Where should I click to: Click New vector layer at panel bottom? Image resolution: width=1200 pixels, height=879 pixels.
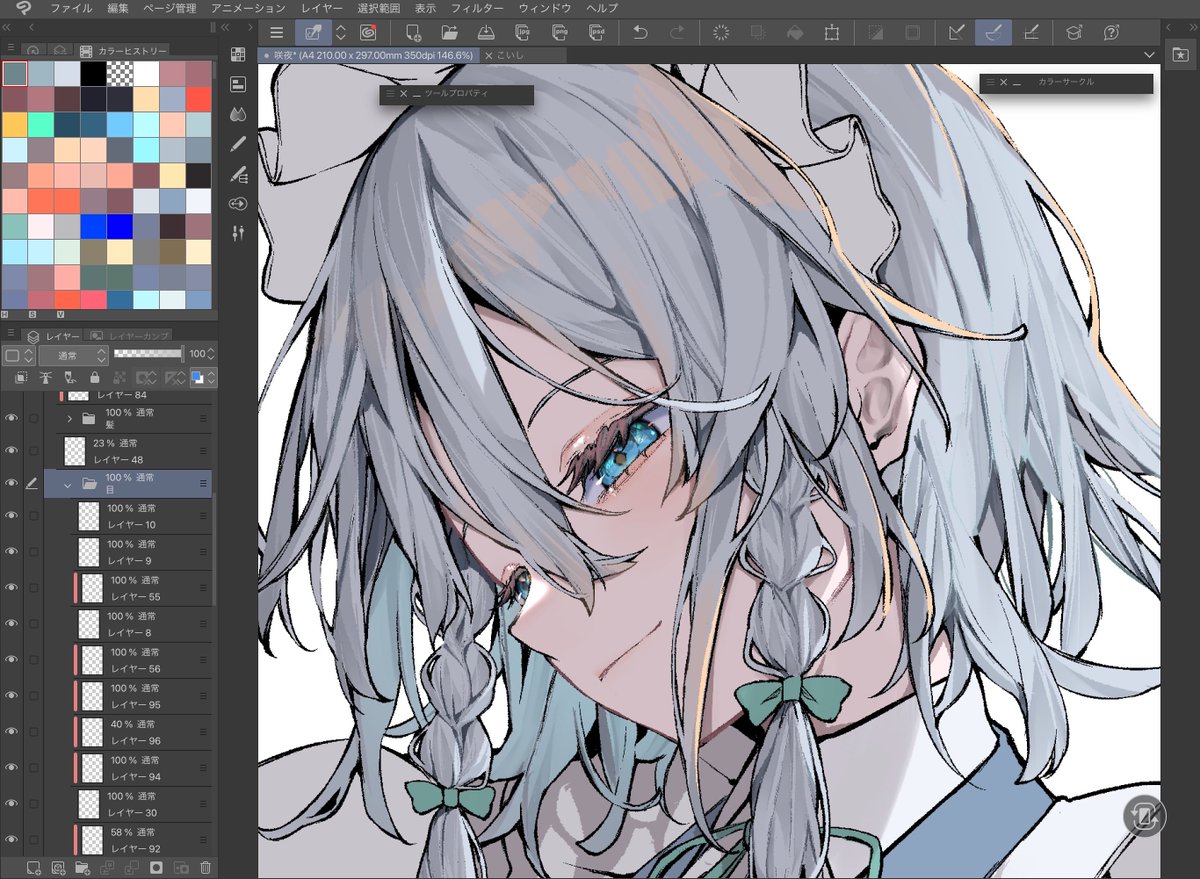pos(58,868)
